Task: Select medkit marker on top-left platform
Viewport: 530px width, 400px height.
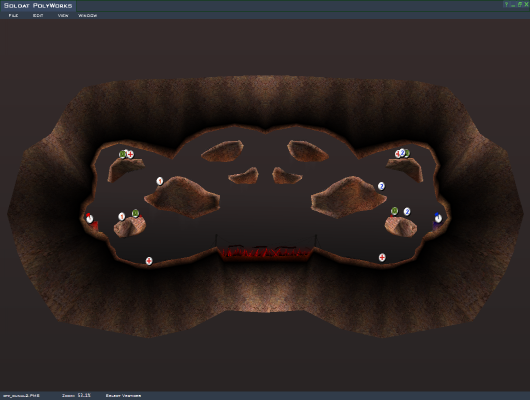Action: [x=130, y=155]
